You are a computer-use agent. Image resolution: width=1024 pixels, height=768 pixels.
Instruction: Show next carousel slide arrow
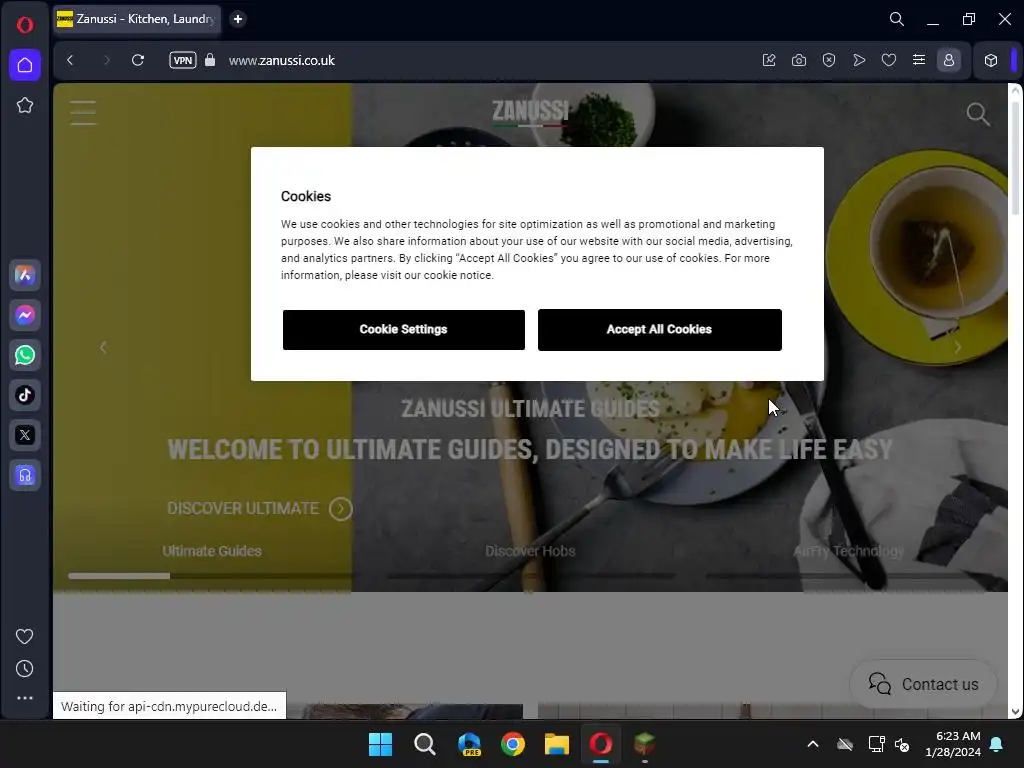(957, 347)
